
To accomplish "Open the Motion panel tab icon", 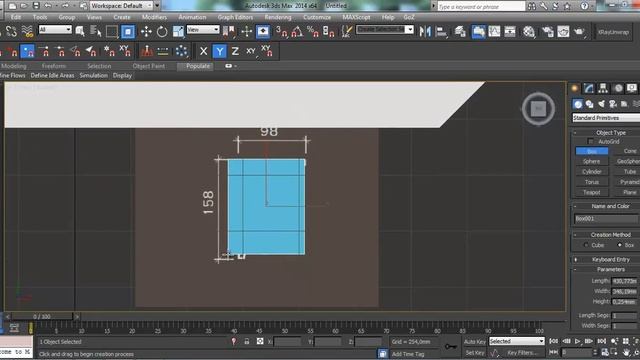I will pyautogui.click(x=618, y=88).
